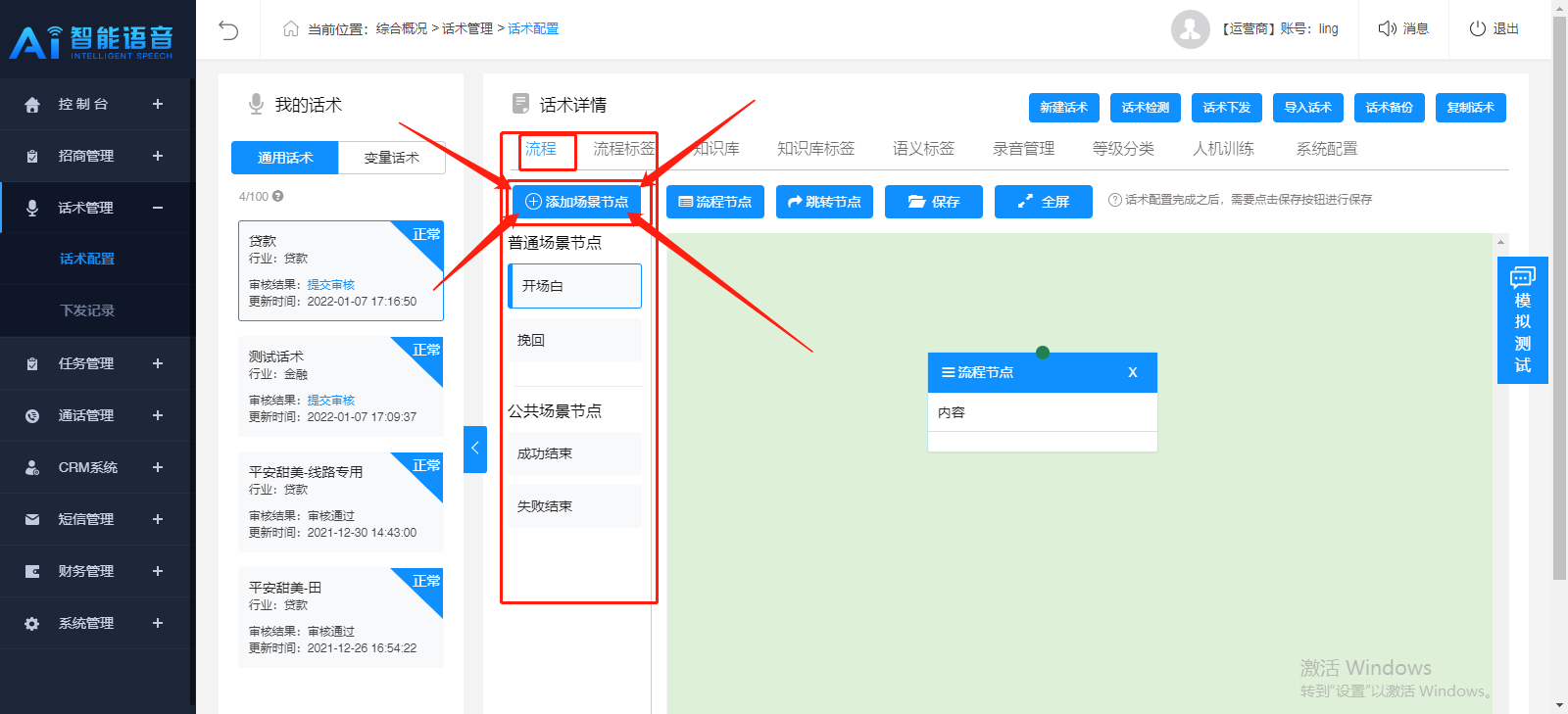Open the 语义标签 tab
1568x714 pixels.
tap(923, 149)
